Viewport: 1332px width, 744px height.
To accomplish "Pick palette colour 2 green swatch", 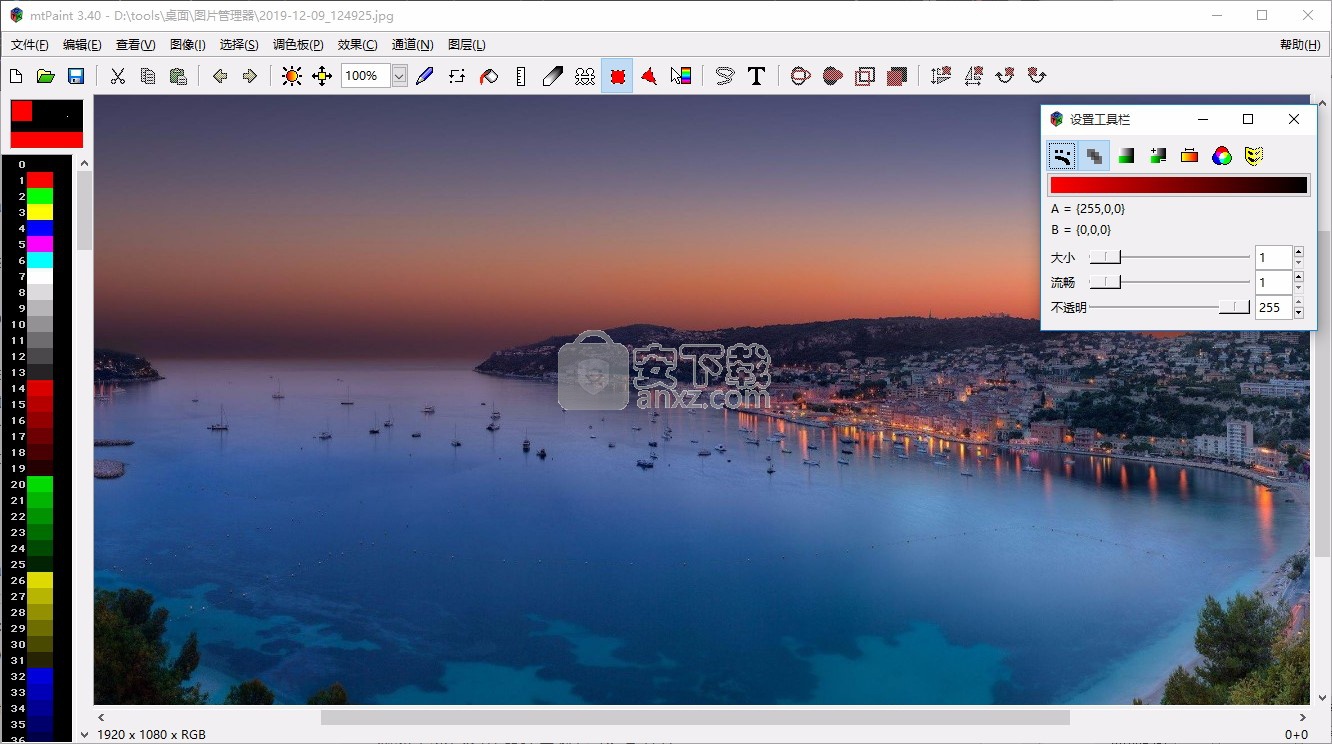I will 40,196.
